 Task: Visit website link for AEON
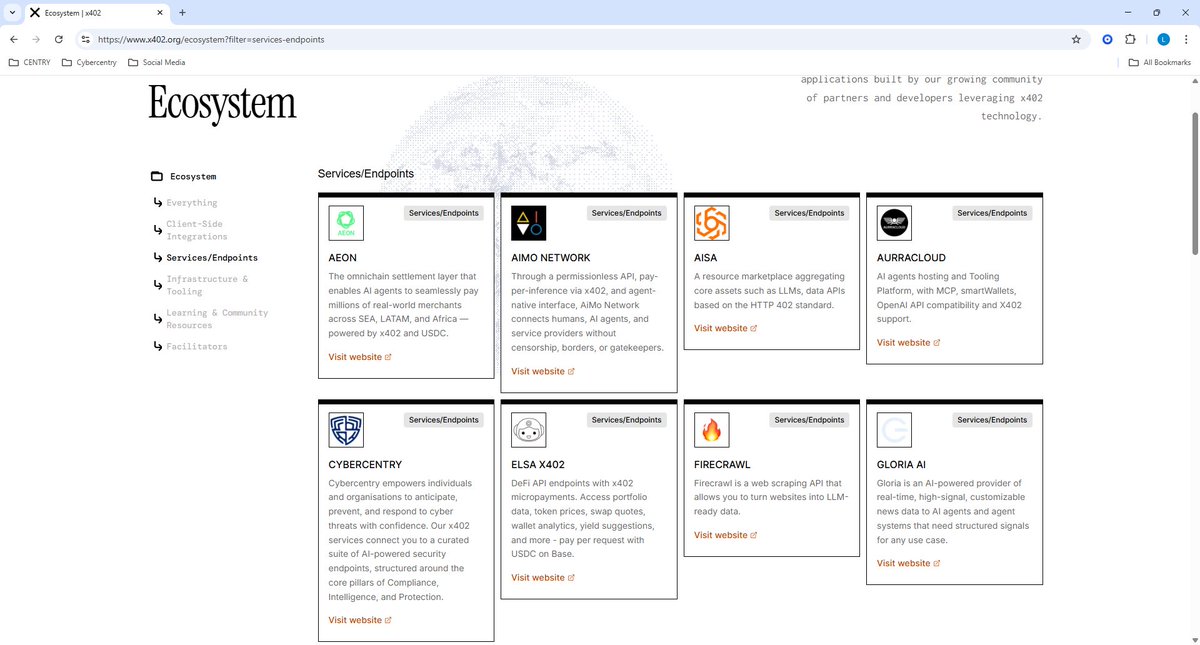tap(360, 357)
